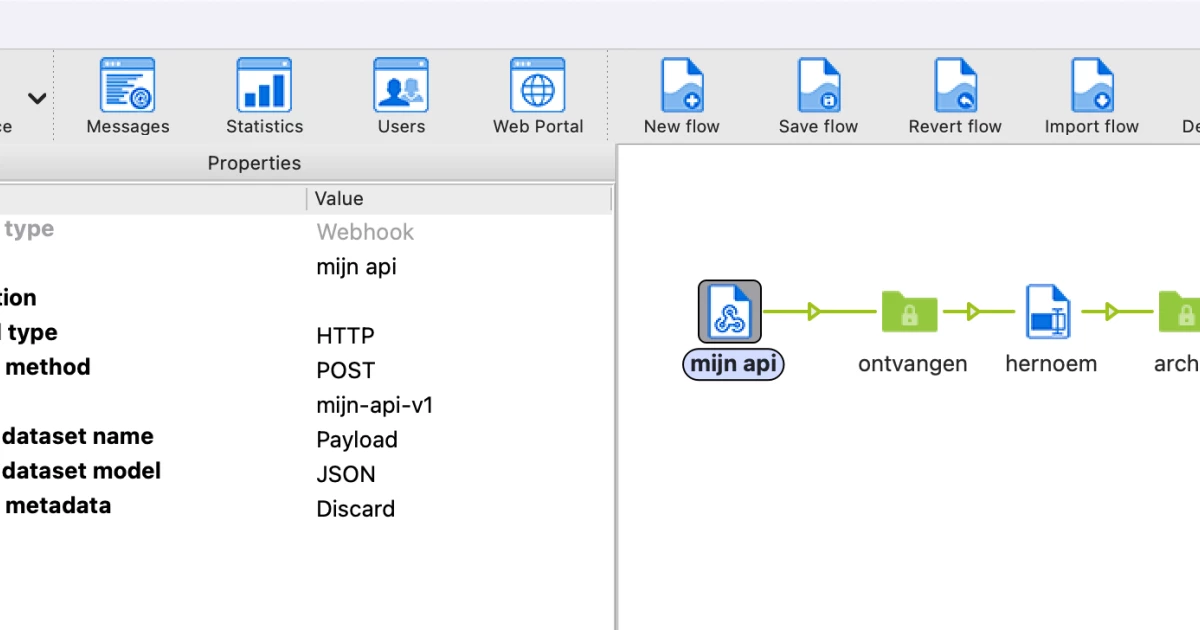Change the JSON dataset model value

click(346, 474)
